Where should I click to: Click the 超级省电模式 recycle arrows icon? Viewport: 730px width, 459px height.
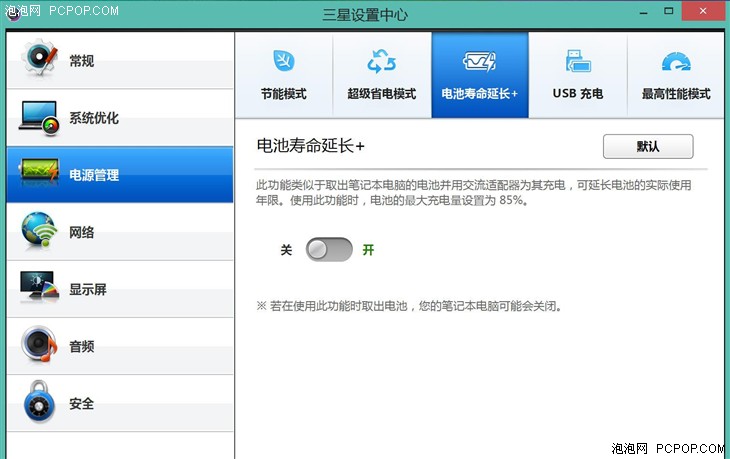click(381, 61)
